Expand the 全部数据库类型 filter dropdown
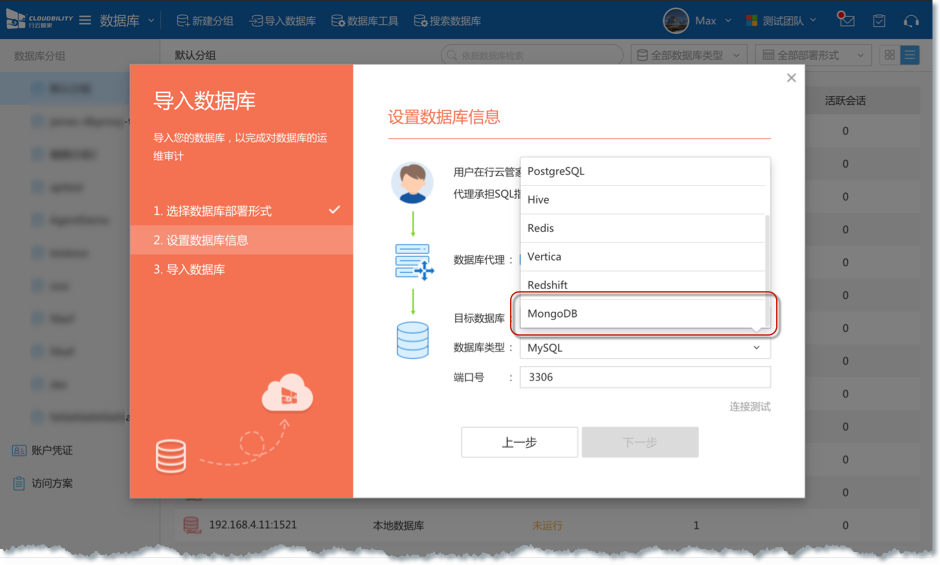The image size is (940, 565). coord(690,56)
